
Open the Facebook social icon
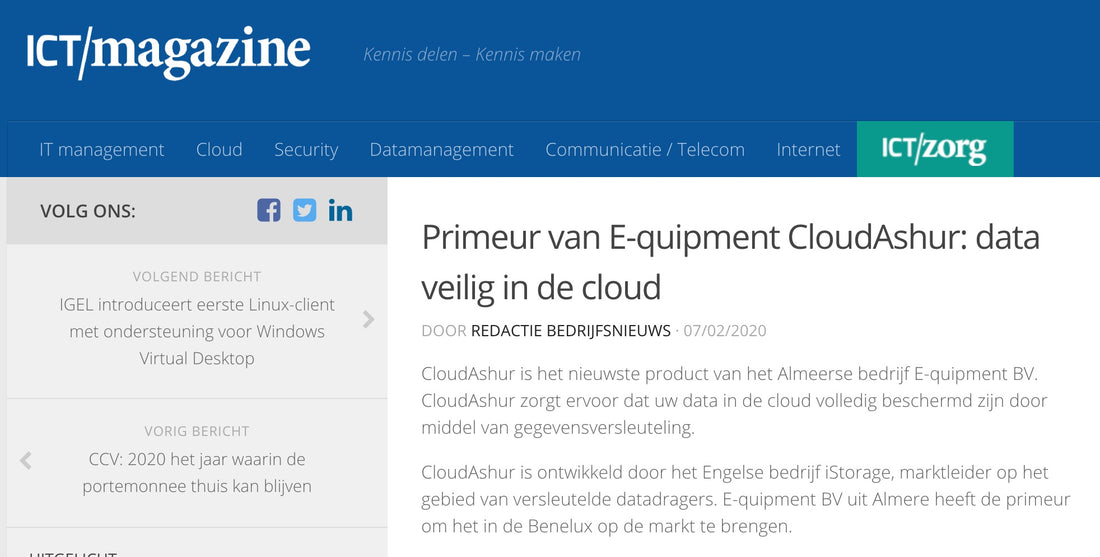pyautogui.click(x=269, y=210)
